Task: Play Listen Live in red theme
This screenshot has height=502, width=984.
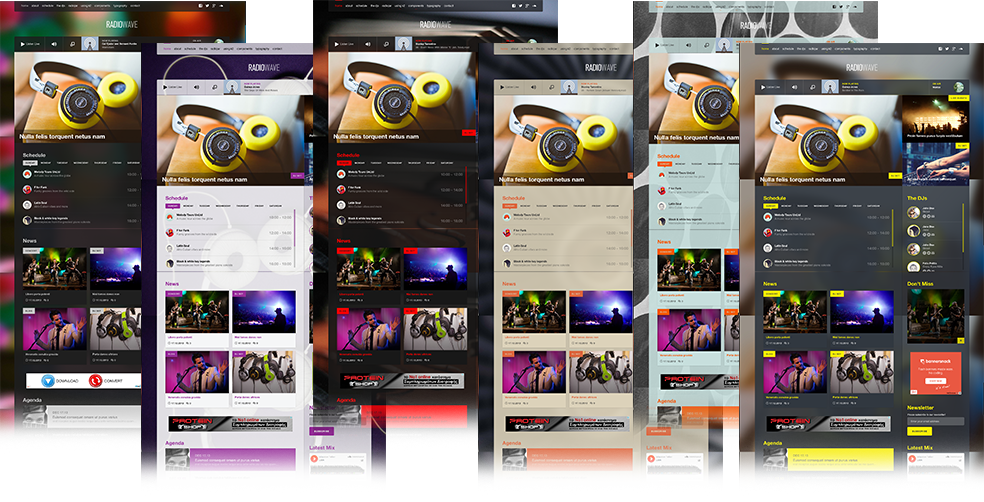Action: pyautogui.click(x=343, y=44)
